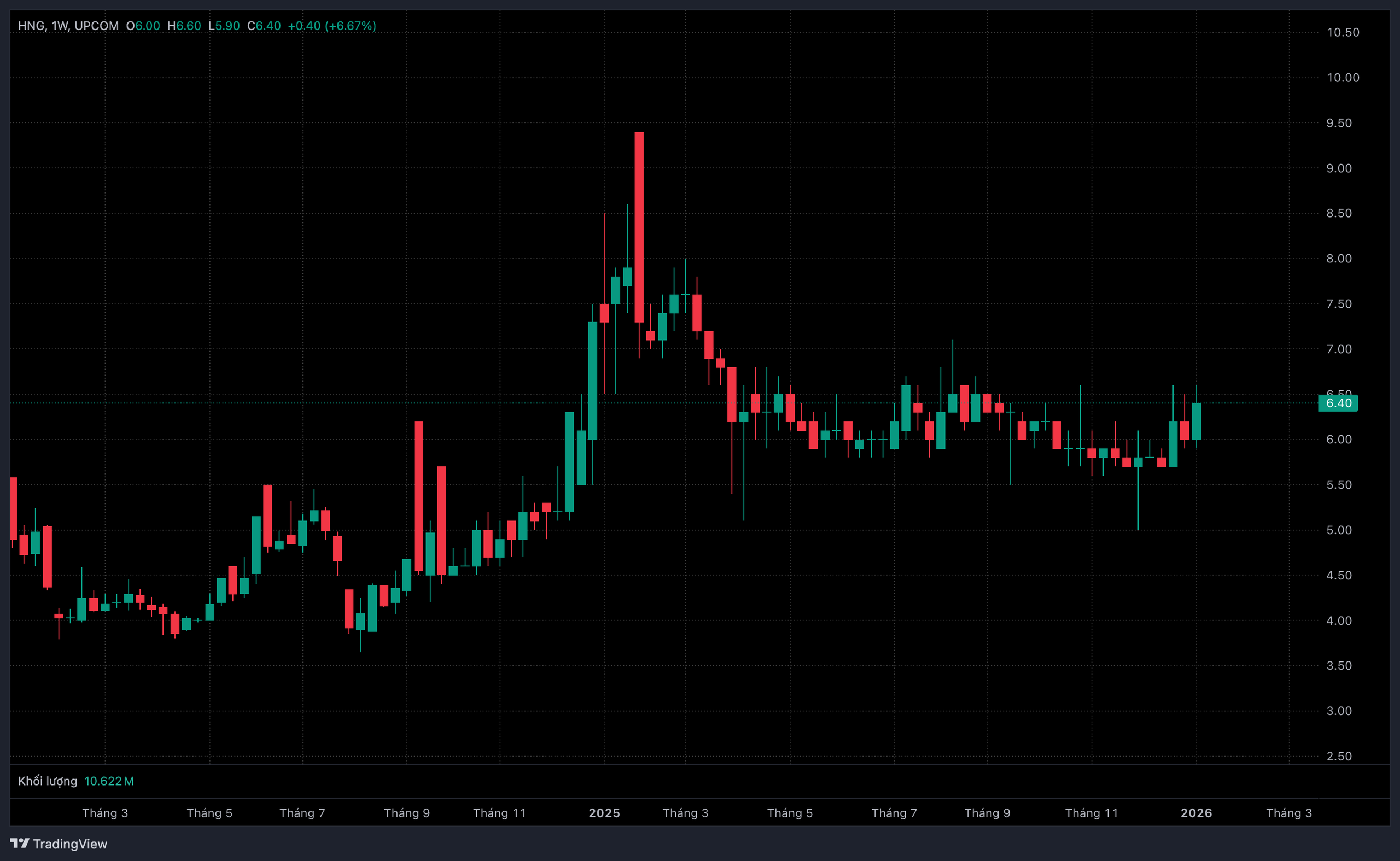Click the 5.00 price scale label
Viewport: 1400px width, 861px height.
pyautogui.click(x=1339, y=530)
